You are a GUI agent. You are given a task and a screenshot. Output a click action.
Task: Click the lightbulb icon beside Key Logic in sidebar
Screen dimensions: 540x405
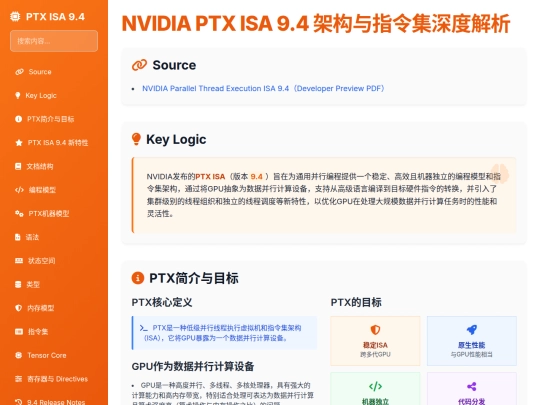18,95
